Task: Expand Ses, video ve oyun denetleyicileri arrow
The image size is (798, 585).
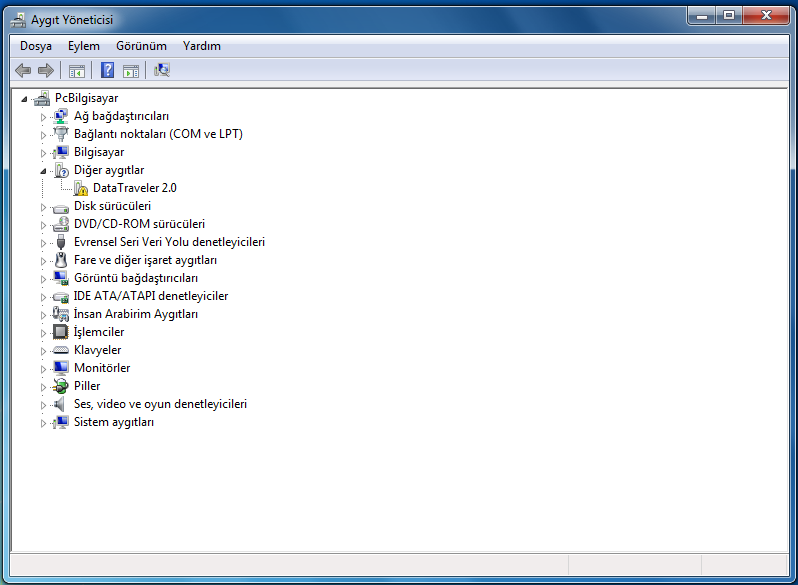Action: 43,405
